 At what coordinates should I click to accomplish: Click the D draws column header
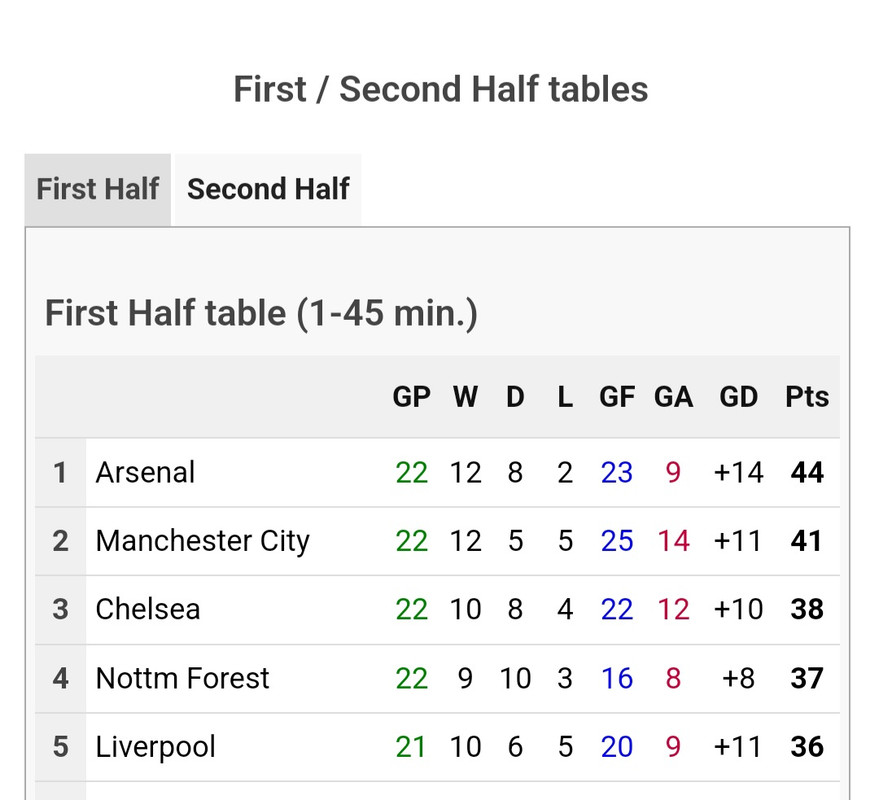(515, 397)
